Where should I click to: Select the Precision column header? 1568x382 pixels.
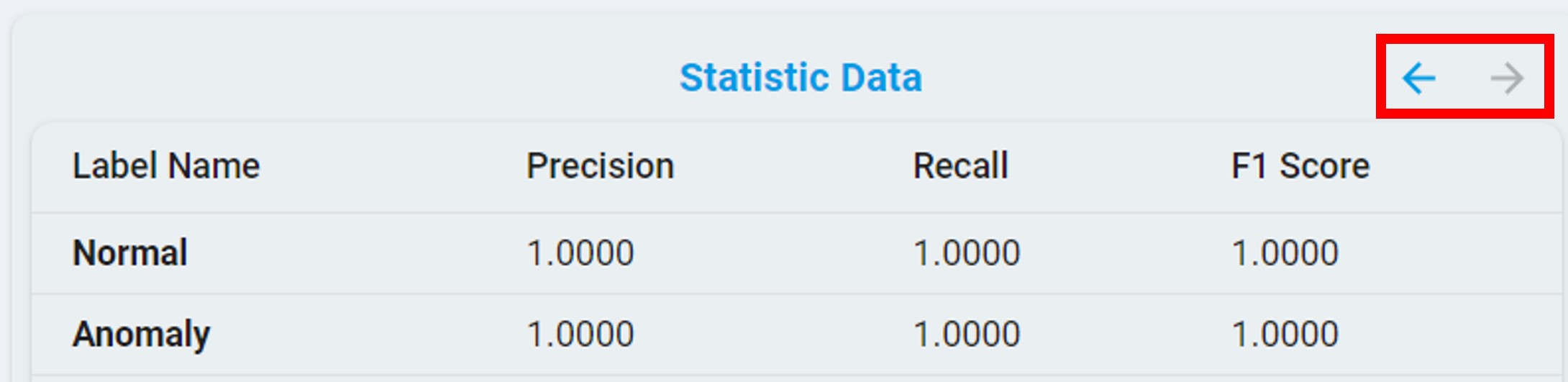pyautogui.click(x=600, y=166)
